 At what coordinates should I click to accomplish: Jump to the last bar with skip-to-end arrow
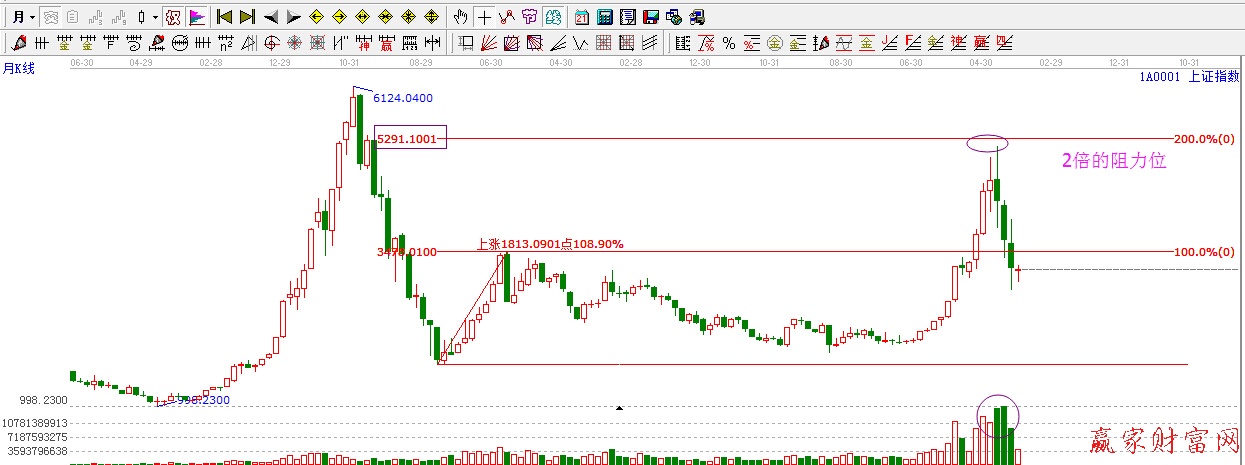(x=247, y=17)
